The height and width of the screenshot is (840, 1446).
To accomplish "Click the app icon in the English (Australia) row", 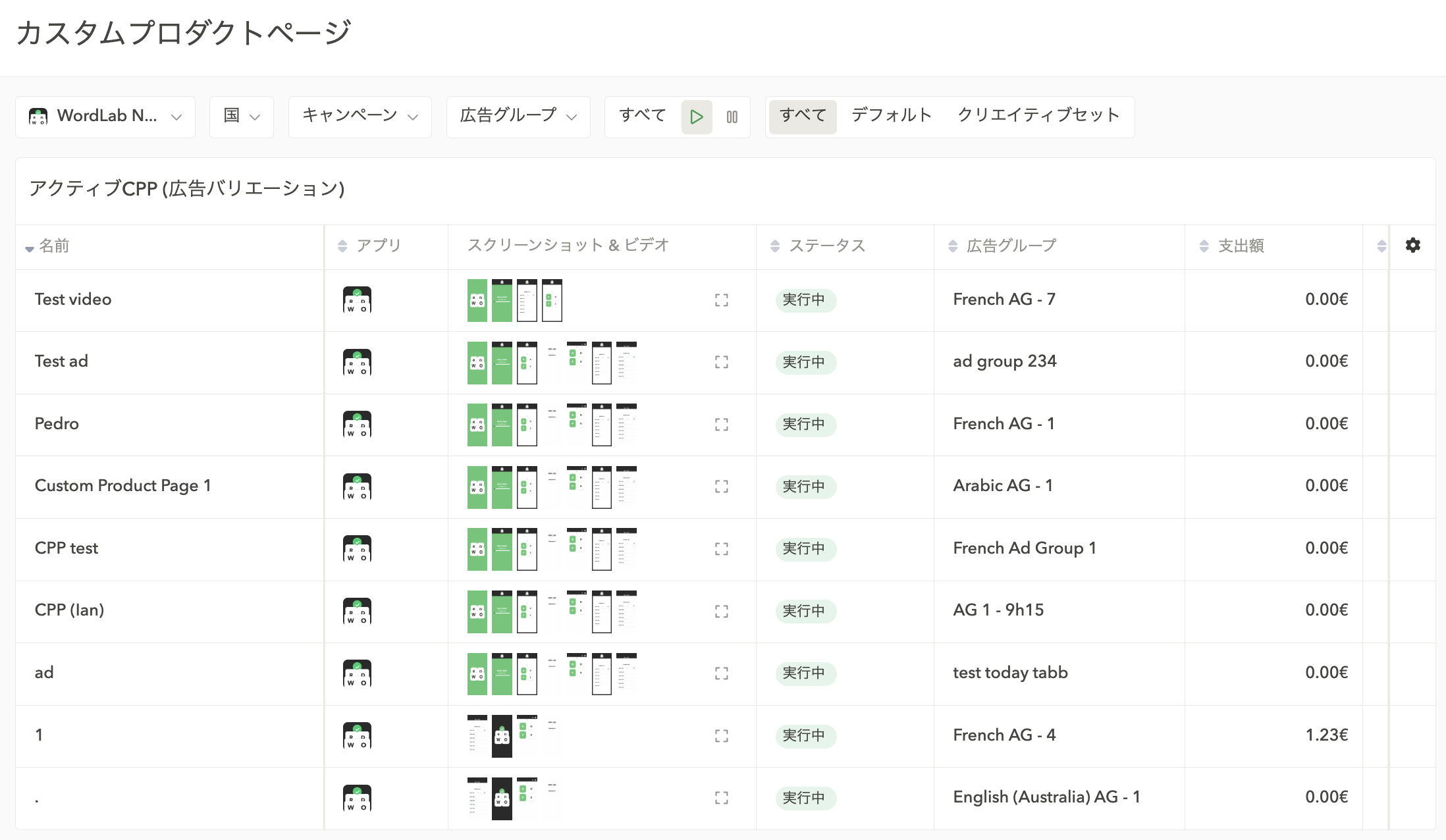I will tap(357, 798).
